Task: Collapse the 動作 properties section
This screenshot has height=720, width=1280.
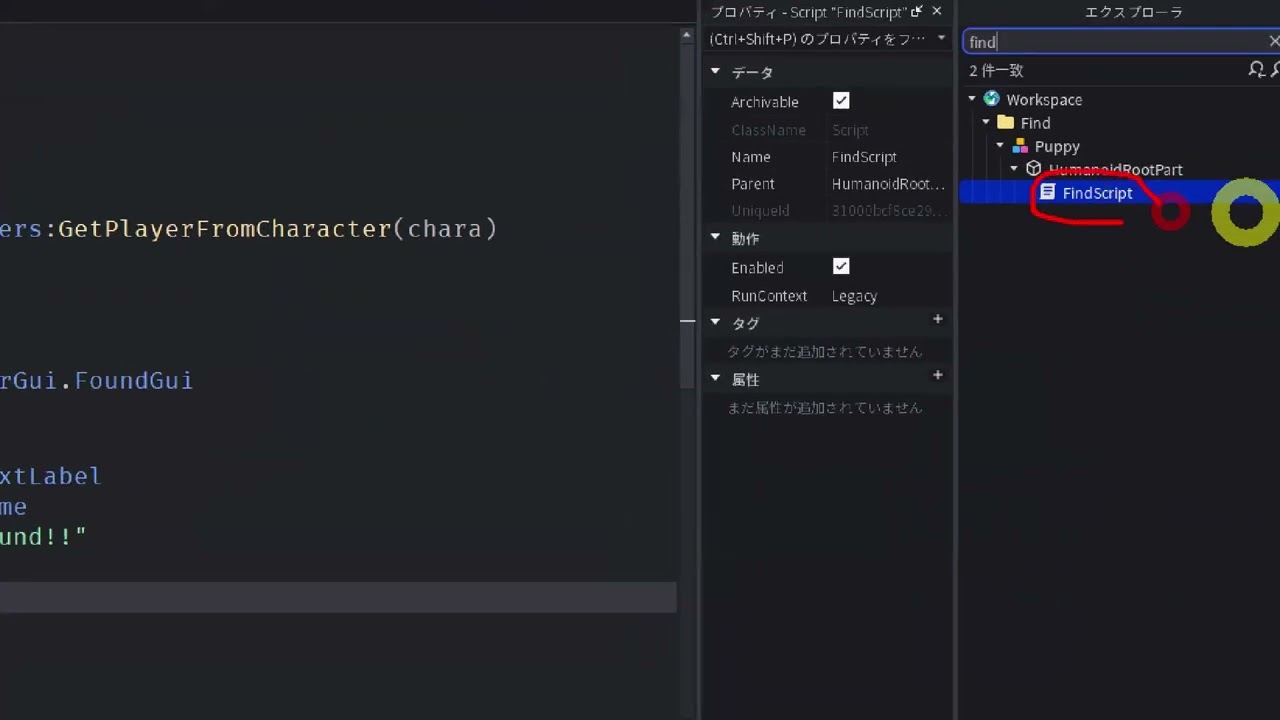Action: [x=715, y=238]
